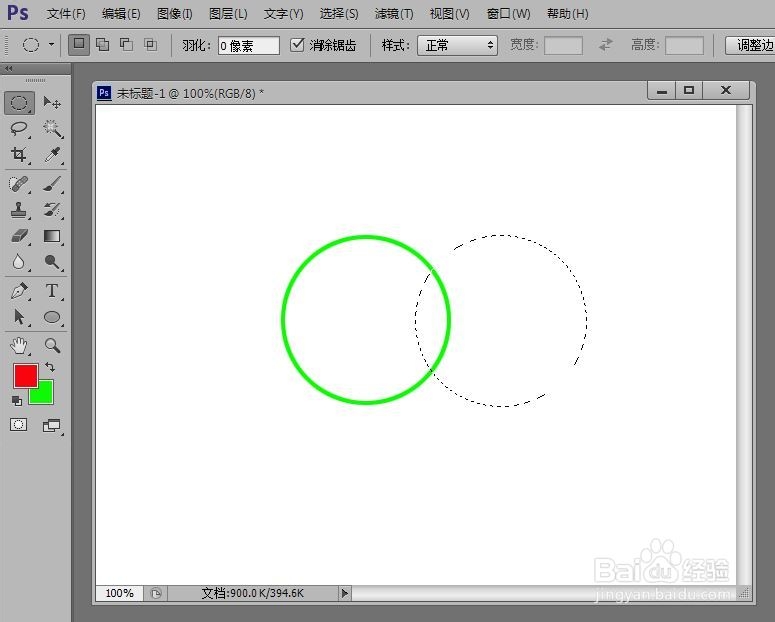Open the 帮助(H) menu

click(x=567, y=14)
